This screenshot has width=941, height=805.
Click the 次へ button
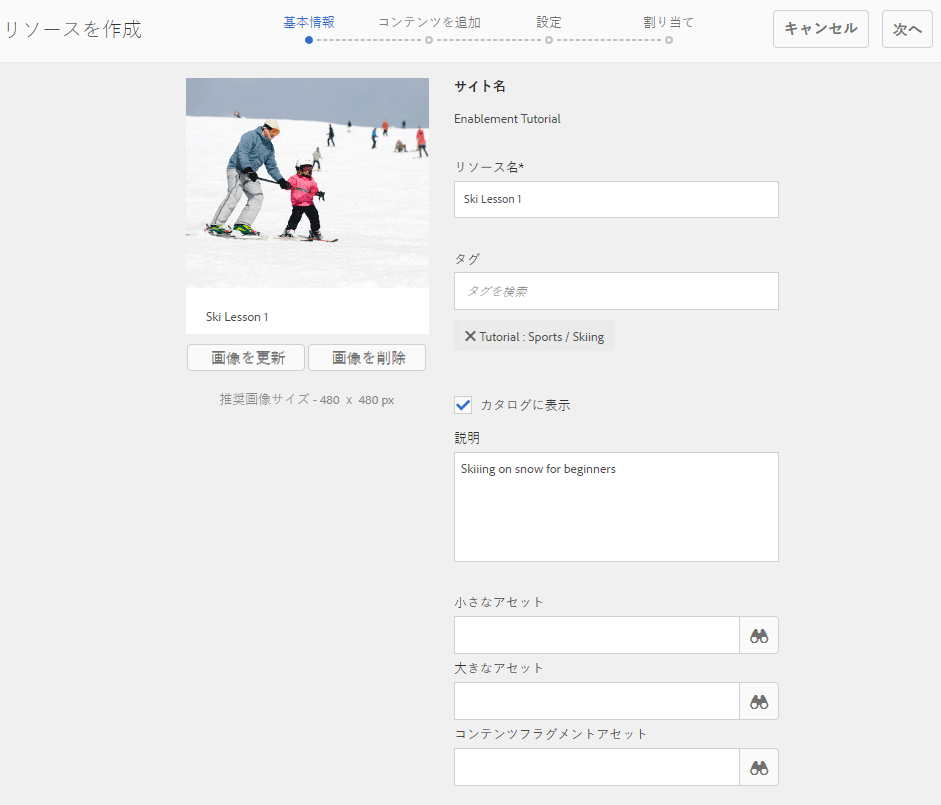(907, 29)
